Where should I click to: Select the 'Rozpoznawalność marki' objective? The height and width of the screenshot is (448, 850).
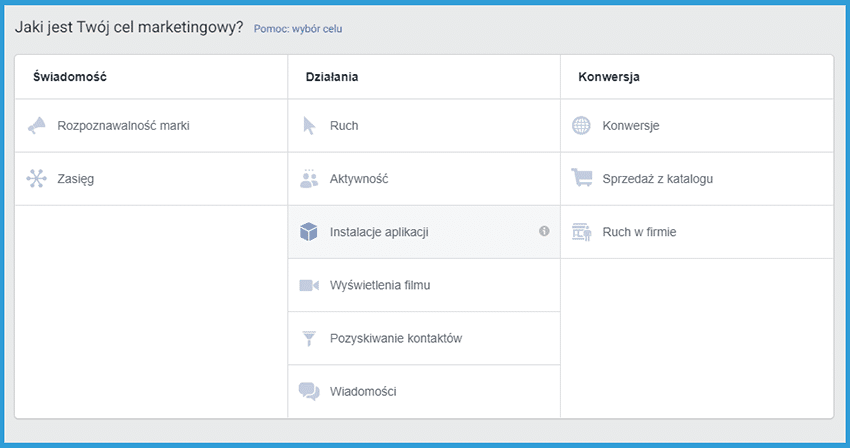pos(151,125)
